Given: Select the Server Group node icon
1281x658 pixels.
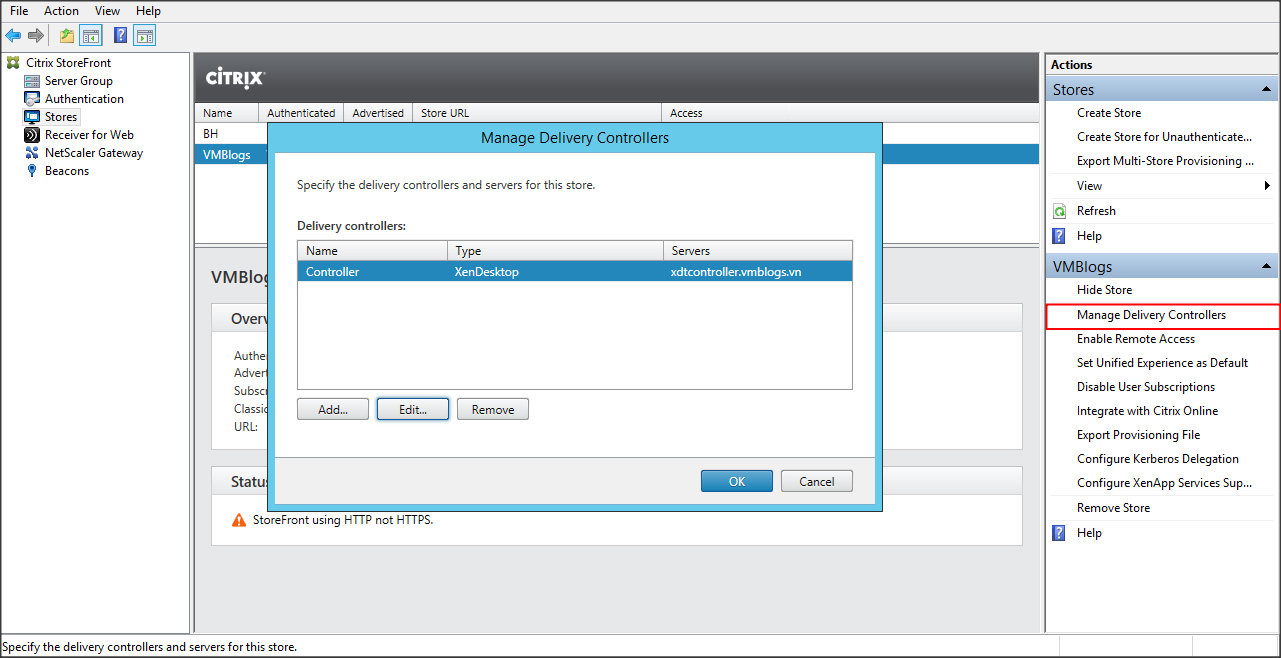Looking at the screenshot, I should tap(33, 81).
